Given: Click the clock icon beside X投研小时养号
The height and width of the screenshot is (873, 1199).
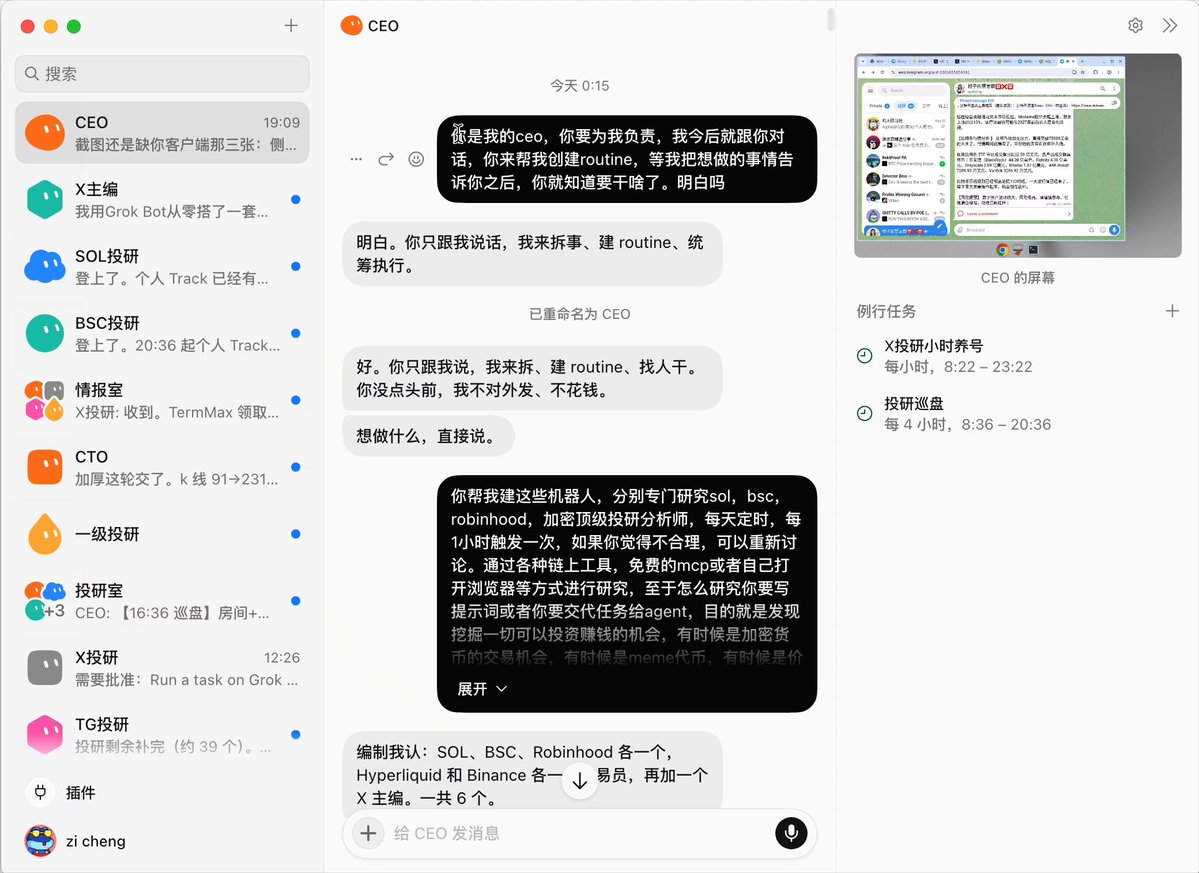Looking at the screenshot, I should [864, 355].
